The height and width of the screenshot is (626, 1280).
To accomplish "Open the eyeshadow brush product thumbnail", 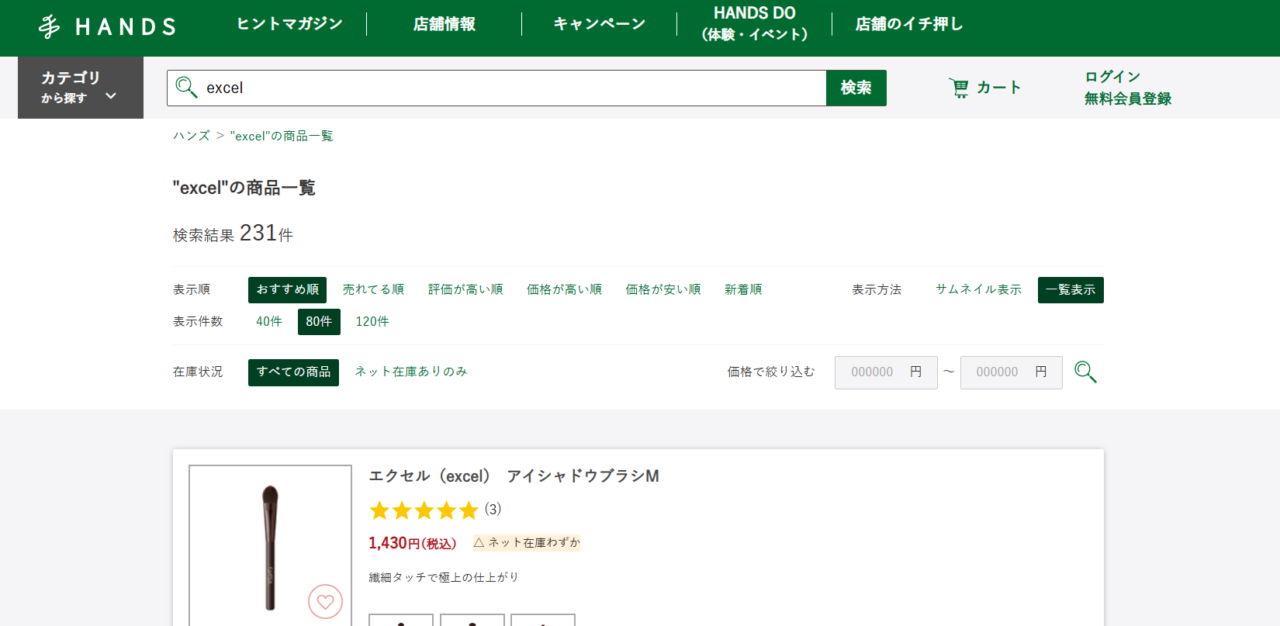I will [x=270, y=545].
